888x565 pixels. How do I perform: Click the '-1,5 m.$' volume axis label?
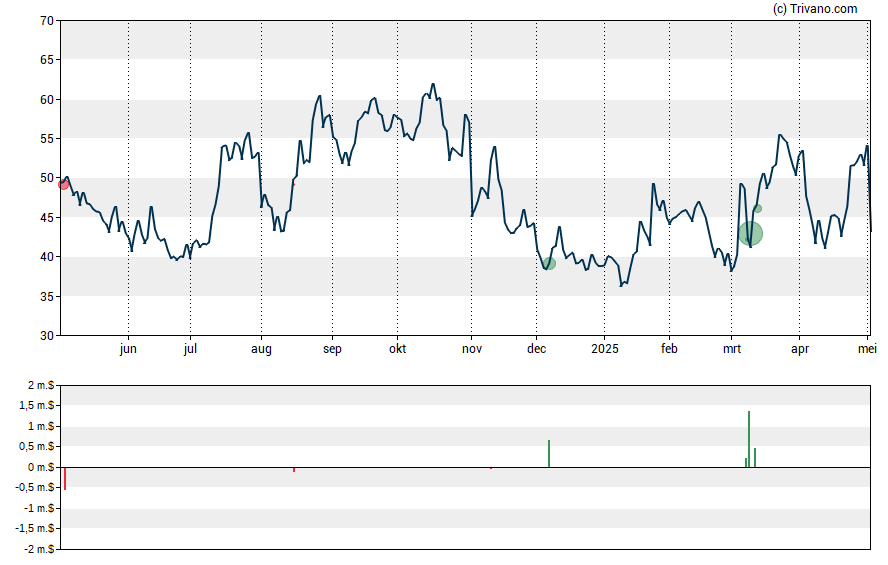pos(35,529)
